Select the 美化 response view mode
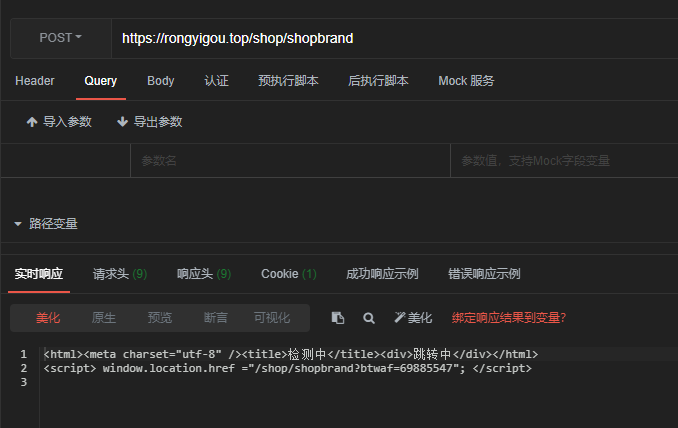Screen dimensions: 678x428 click(48, 318)
